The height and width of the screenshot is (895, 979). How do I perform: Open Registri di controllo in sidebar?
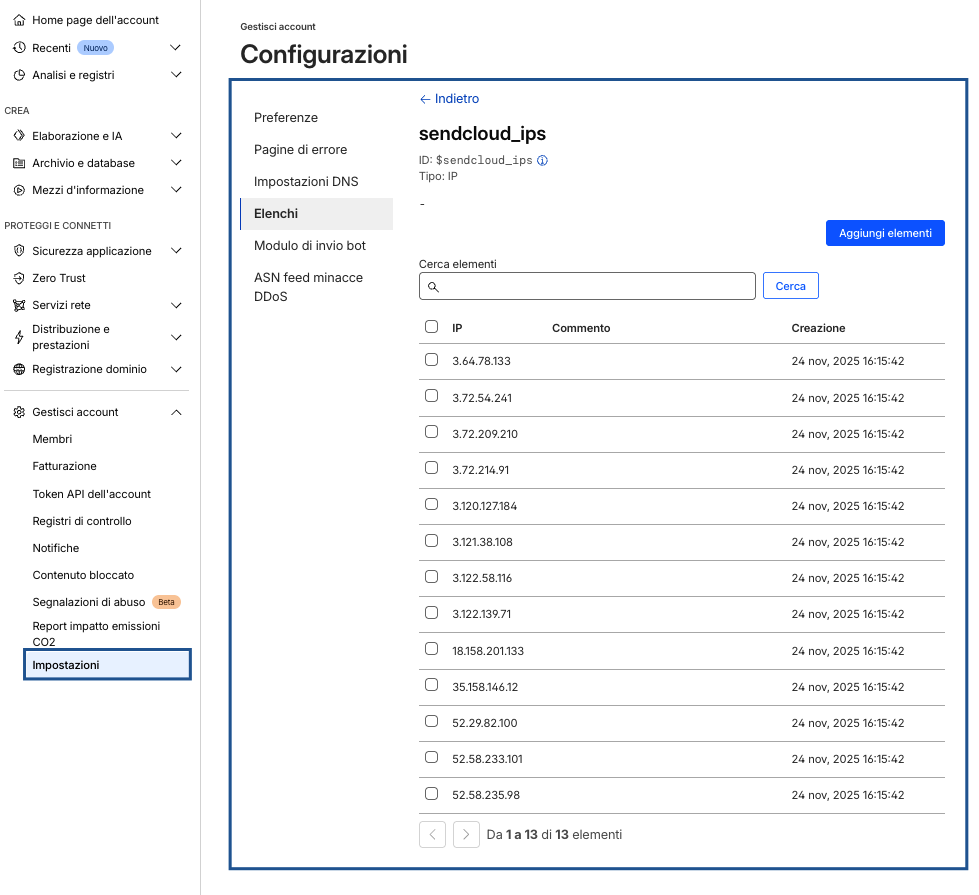coord(82,521)
